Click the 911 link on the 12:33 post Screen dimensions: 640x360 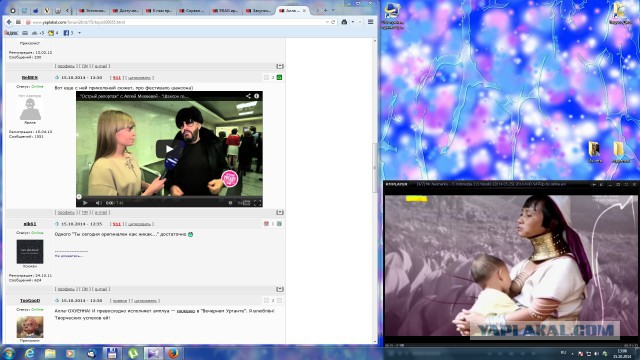click(x=117, y=78)
